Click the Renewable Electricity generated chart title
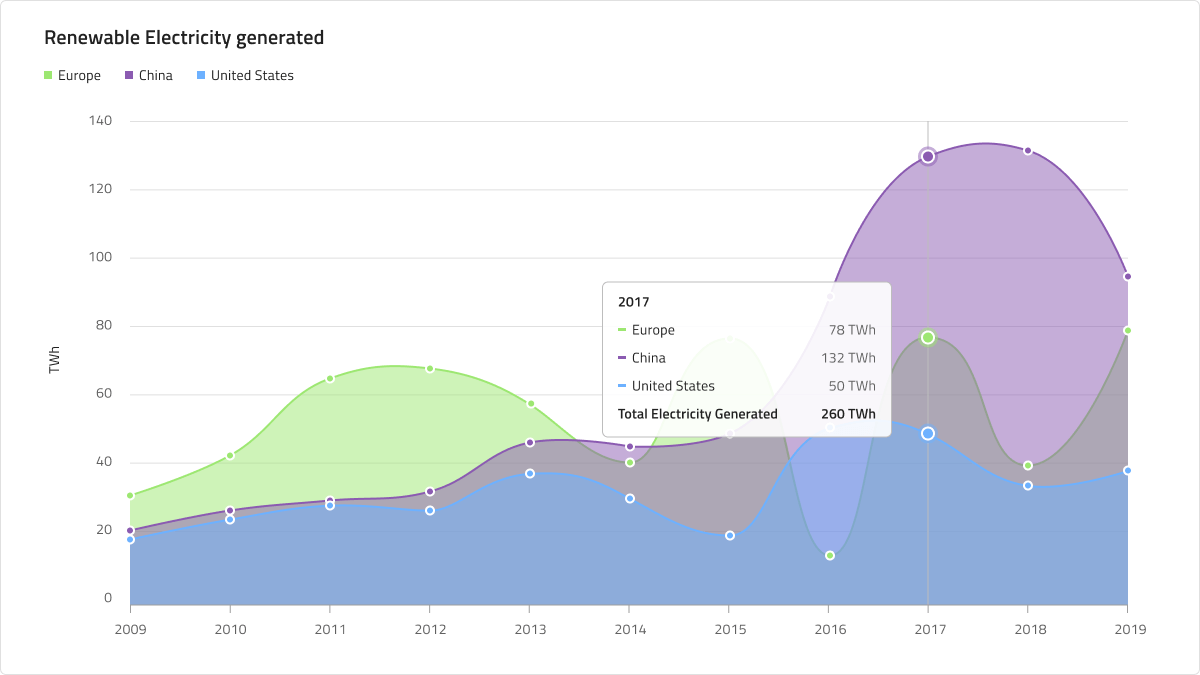The image size is (1200, 675). pyautogui.click(x=184, y=38)
